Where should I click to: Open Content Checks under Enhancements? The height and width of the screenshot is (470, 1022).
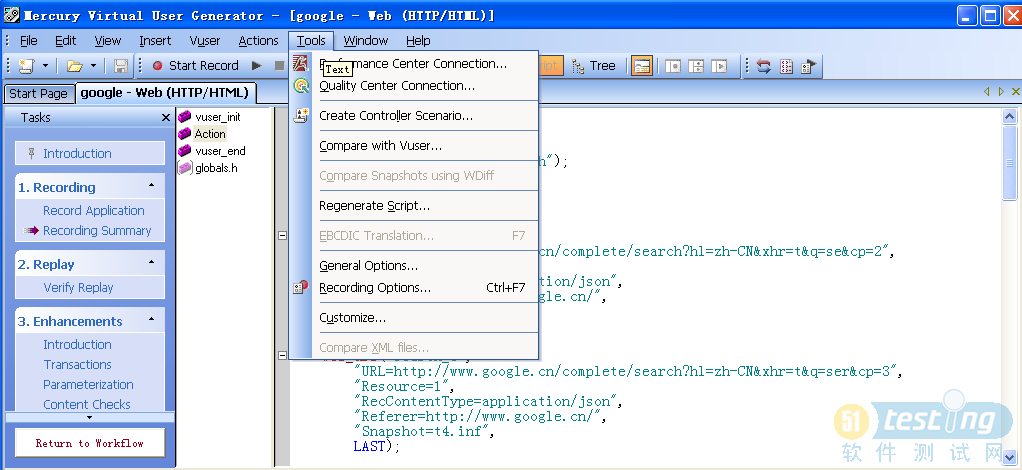coord(87,404)
